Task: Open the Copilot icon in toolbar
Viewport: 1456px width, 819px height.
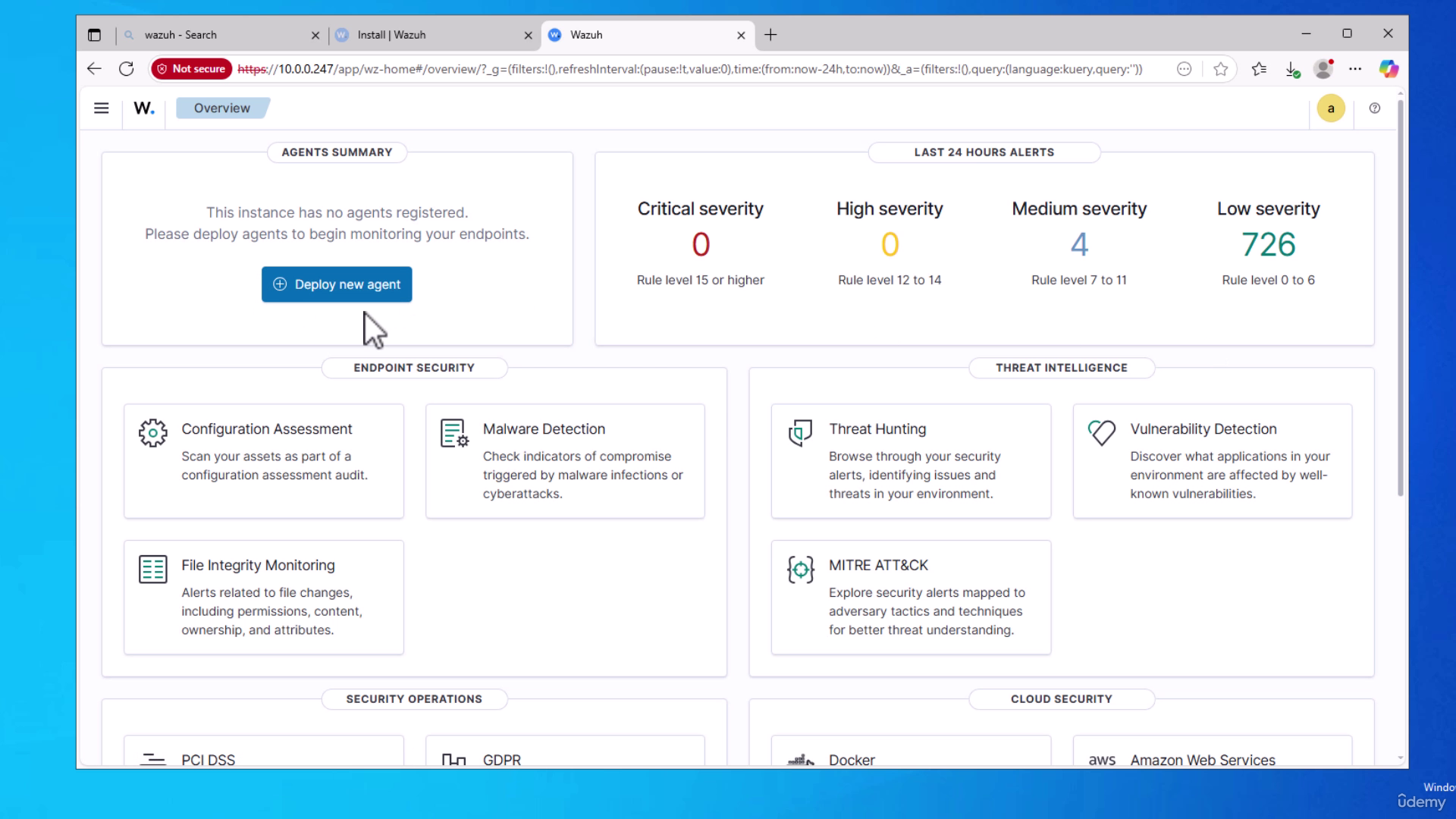Action: coord(1389,69)
